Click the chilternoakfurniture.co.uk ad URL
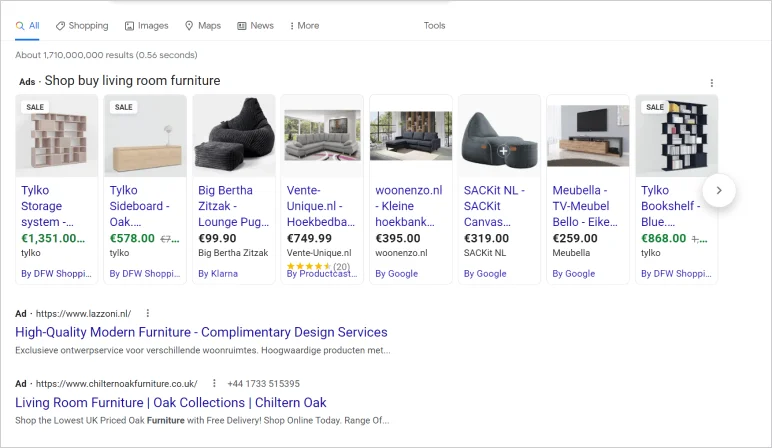 coord(116,384)
